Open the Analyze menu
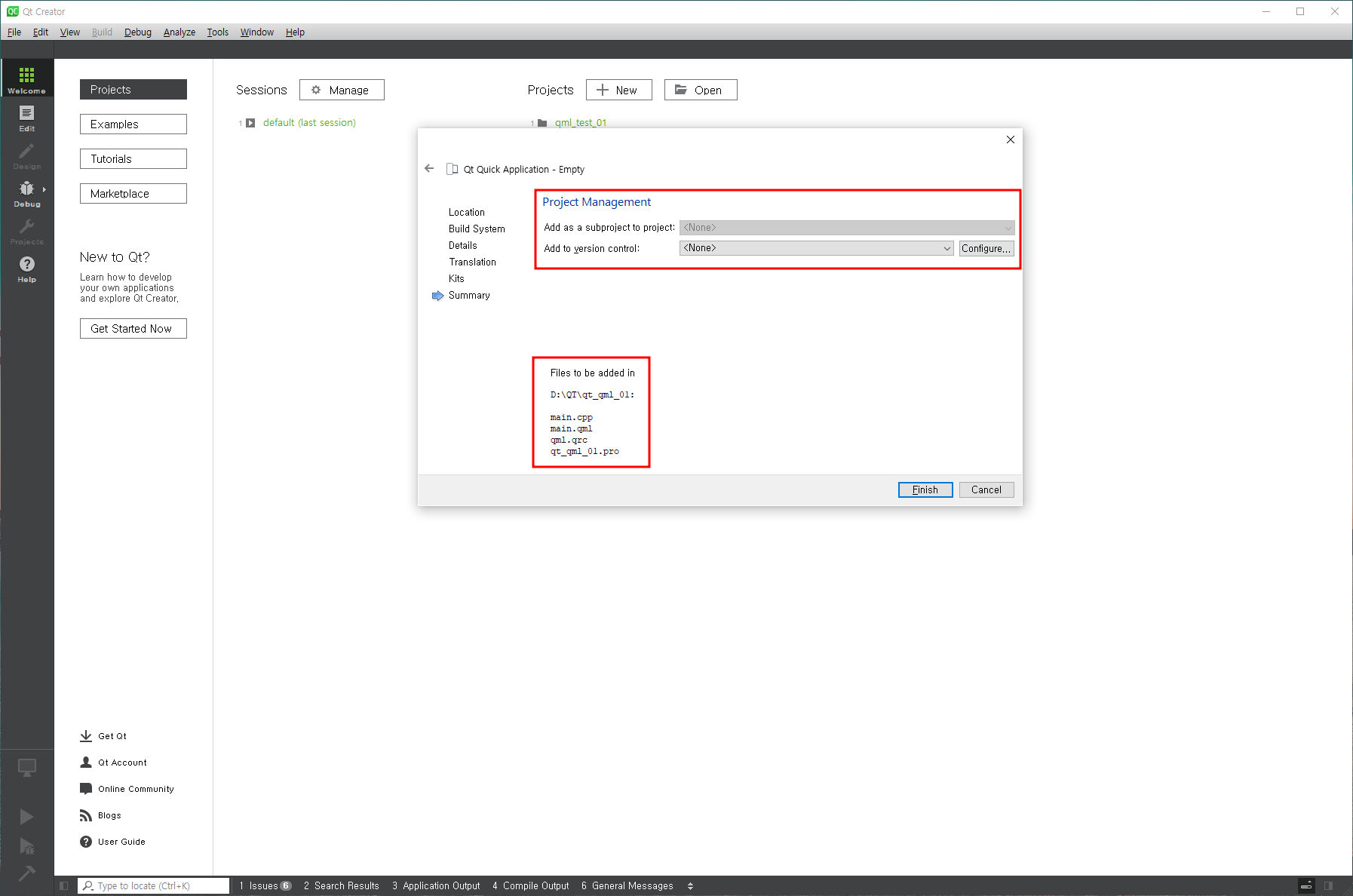 coord(179,32)
